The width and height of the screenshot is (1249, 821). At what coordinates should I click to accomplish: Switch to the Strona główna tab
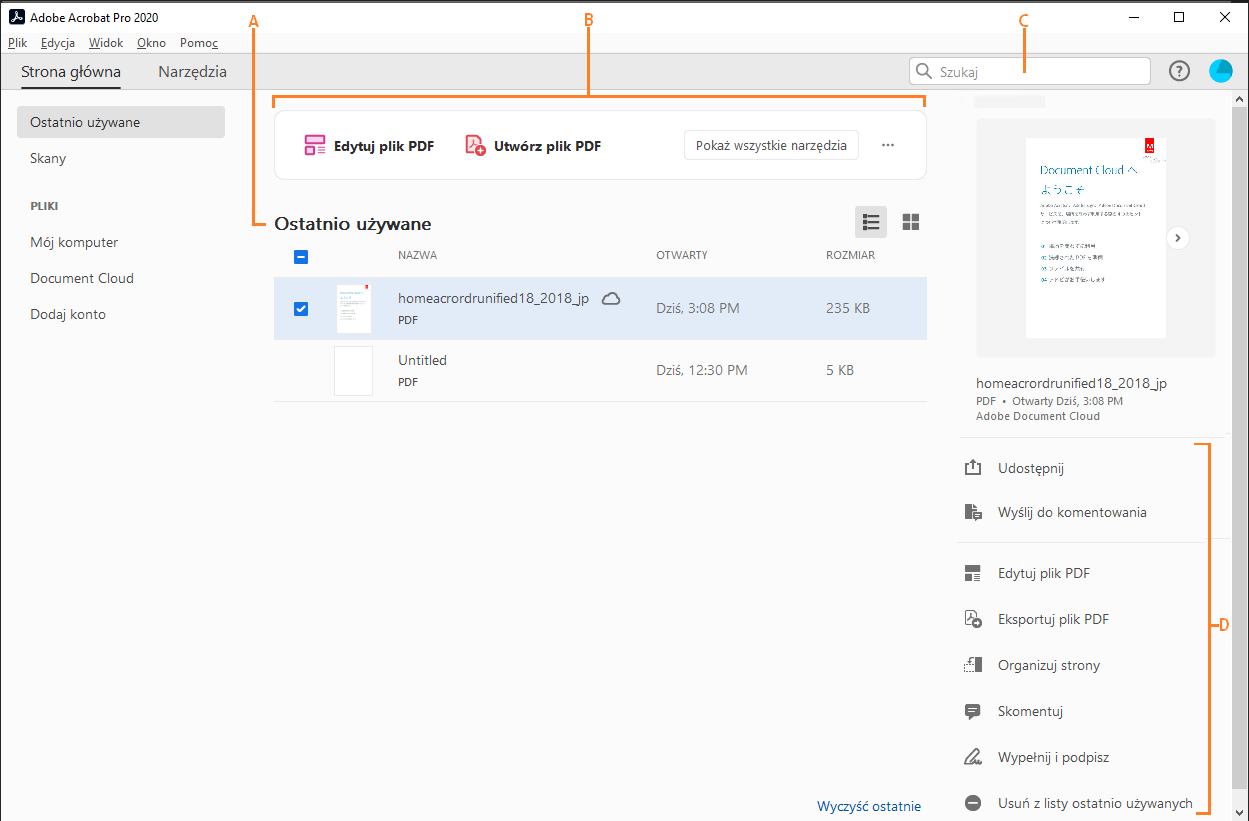click(x=71, y=72)
